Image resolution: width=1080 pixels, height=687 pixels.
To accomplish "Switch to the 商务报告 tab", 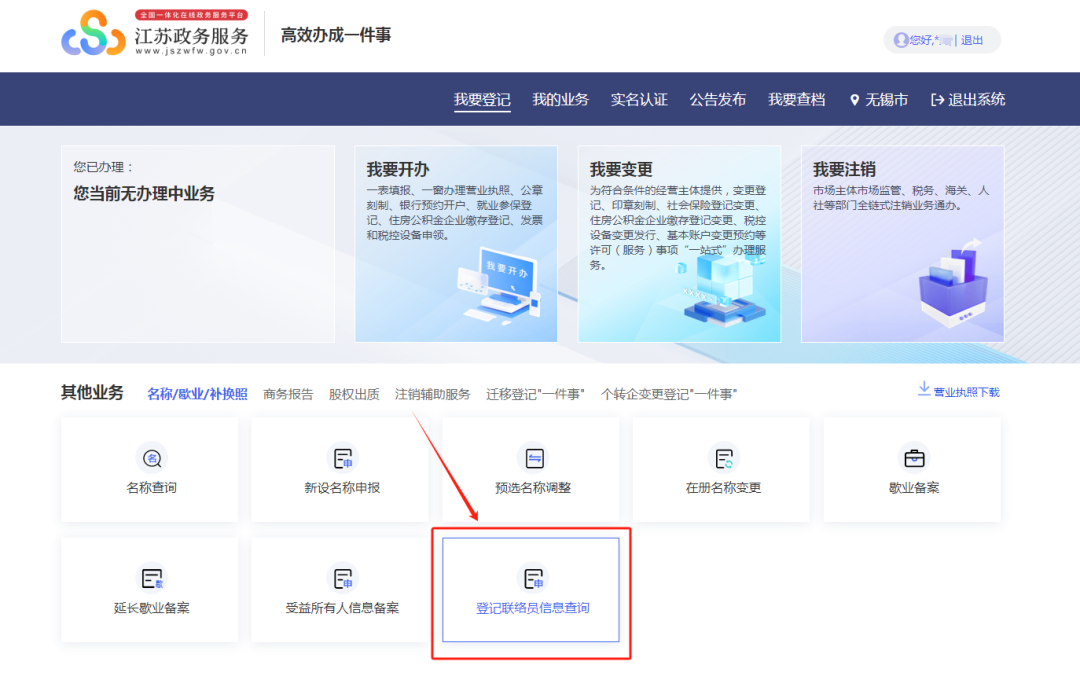I will click(288, 394).
